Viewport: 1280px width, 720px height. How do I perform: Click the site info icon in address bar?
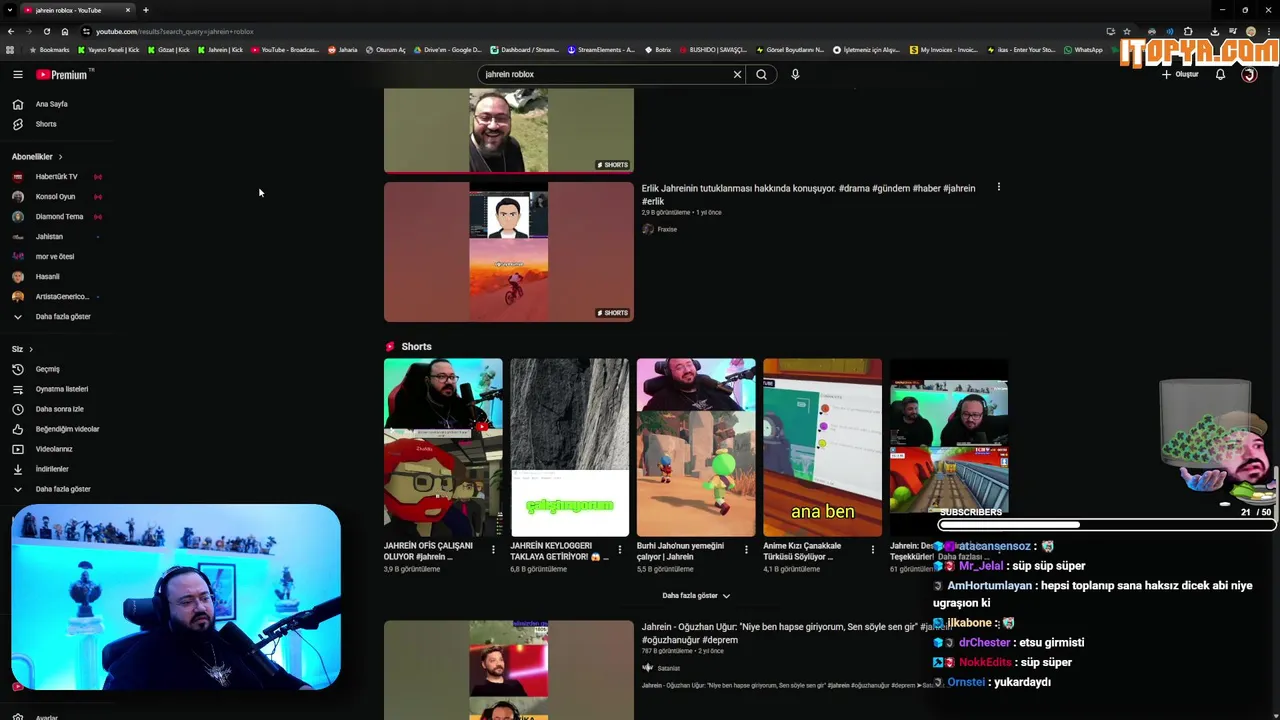click(x=86, y=31)
